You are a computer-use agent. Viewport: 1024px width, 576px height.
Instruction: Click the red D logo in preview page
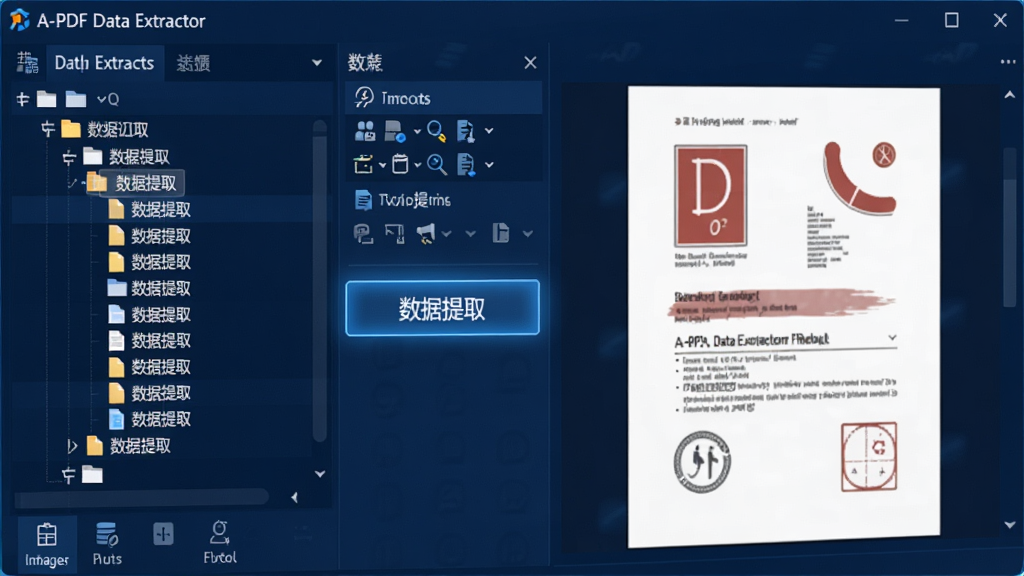711,195
